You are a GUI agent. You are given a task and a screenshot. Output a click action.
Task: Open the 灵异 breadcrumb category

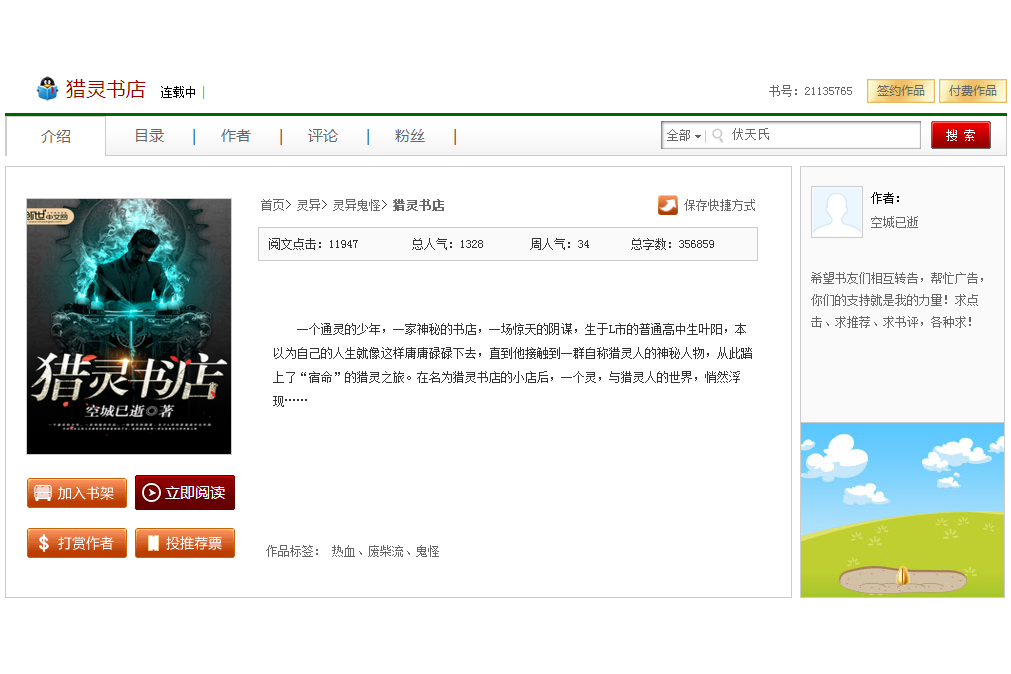coord(309,205)
